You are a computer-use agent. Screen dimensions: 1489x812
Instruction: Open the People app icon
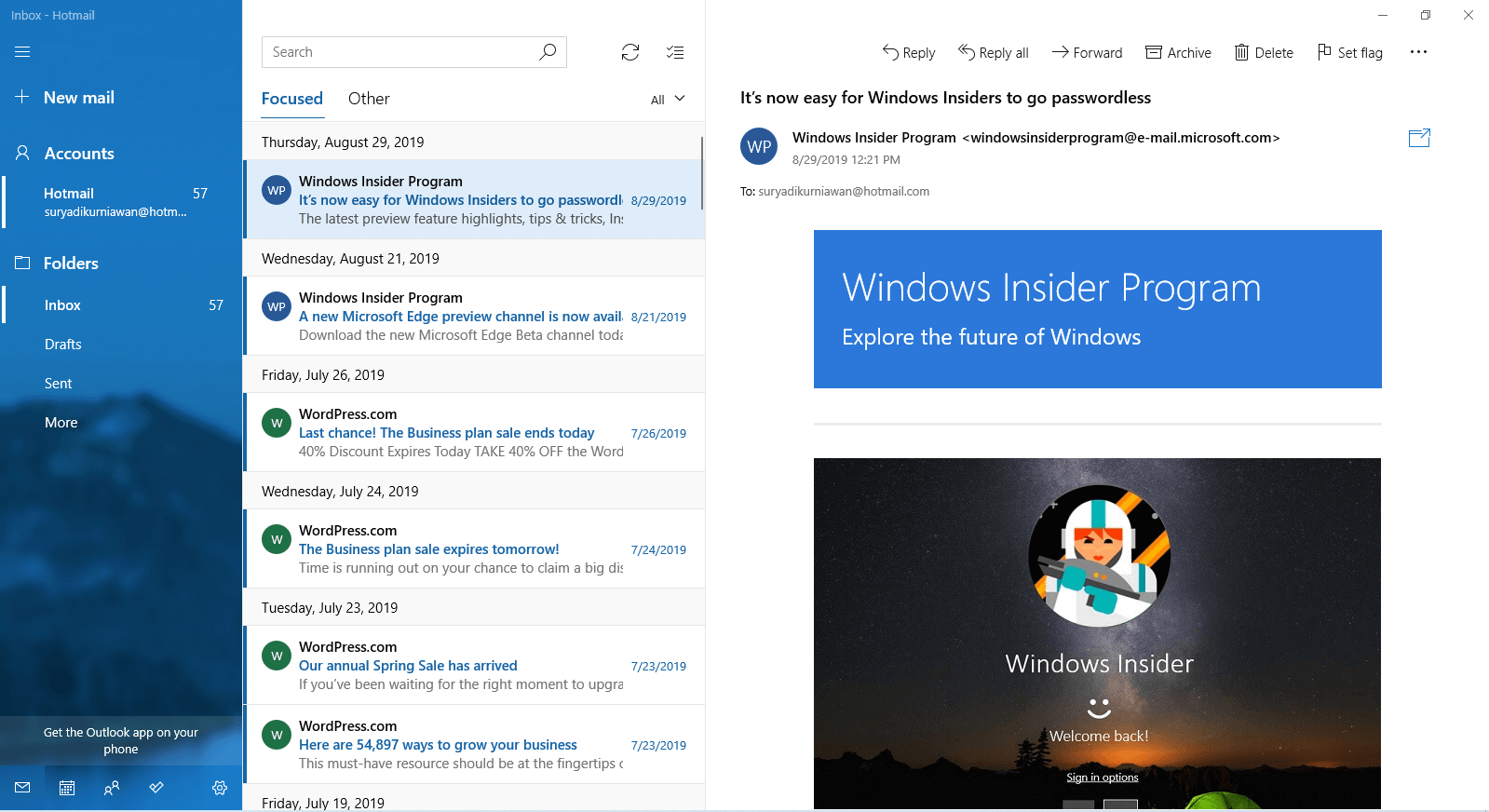click(112, 788)
